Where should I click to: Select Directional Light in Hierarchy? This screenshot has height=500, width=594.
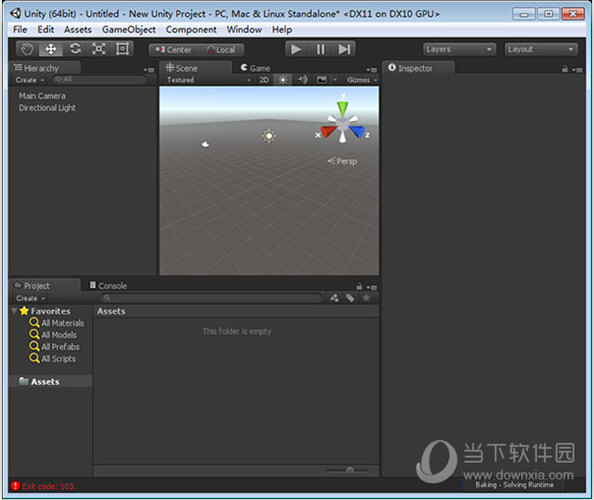(47, 108)
